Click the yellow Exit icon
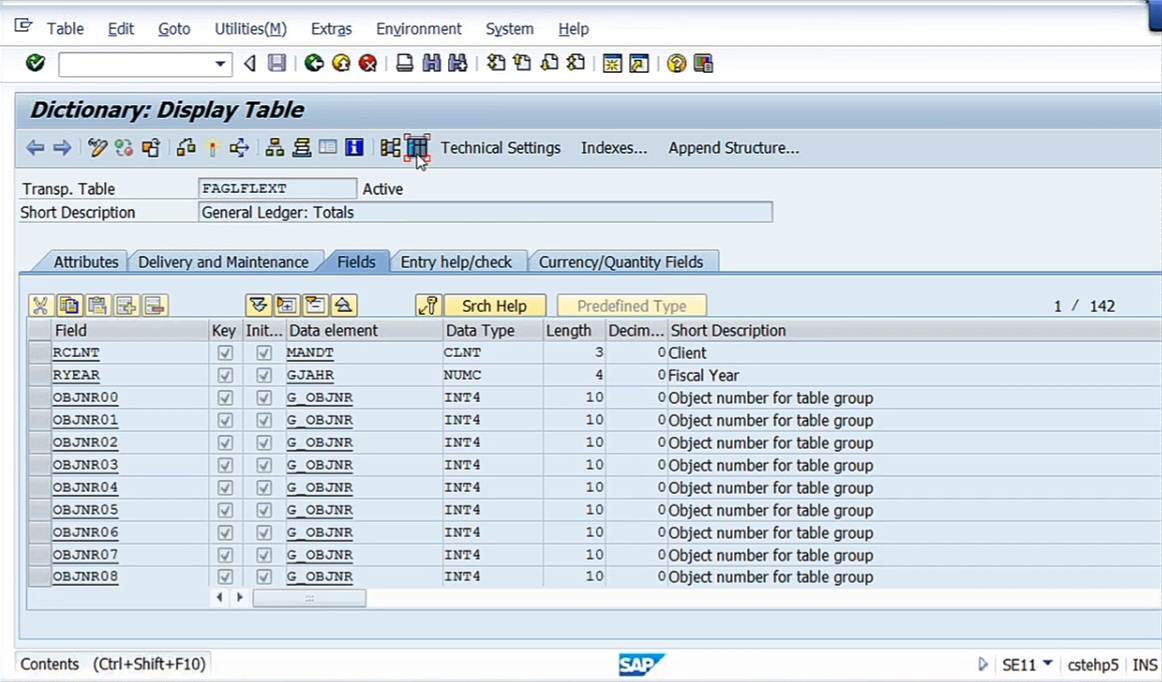1162x682 pixels. 341,63
